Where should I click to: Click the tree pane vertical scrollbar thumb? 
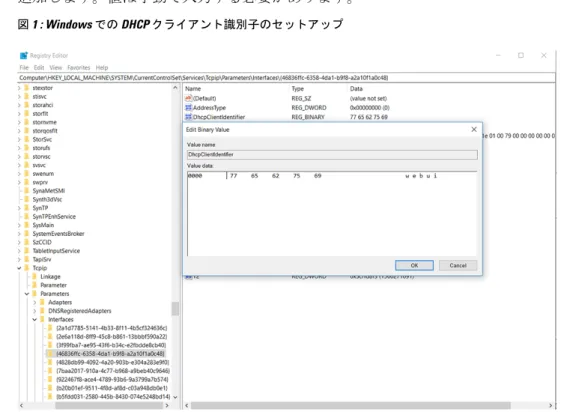pos(175,309)
